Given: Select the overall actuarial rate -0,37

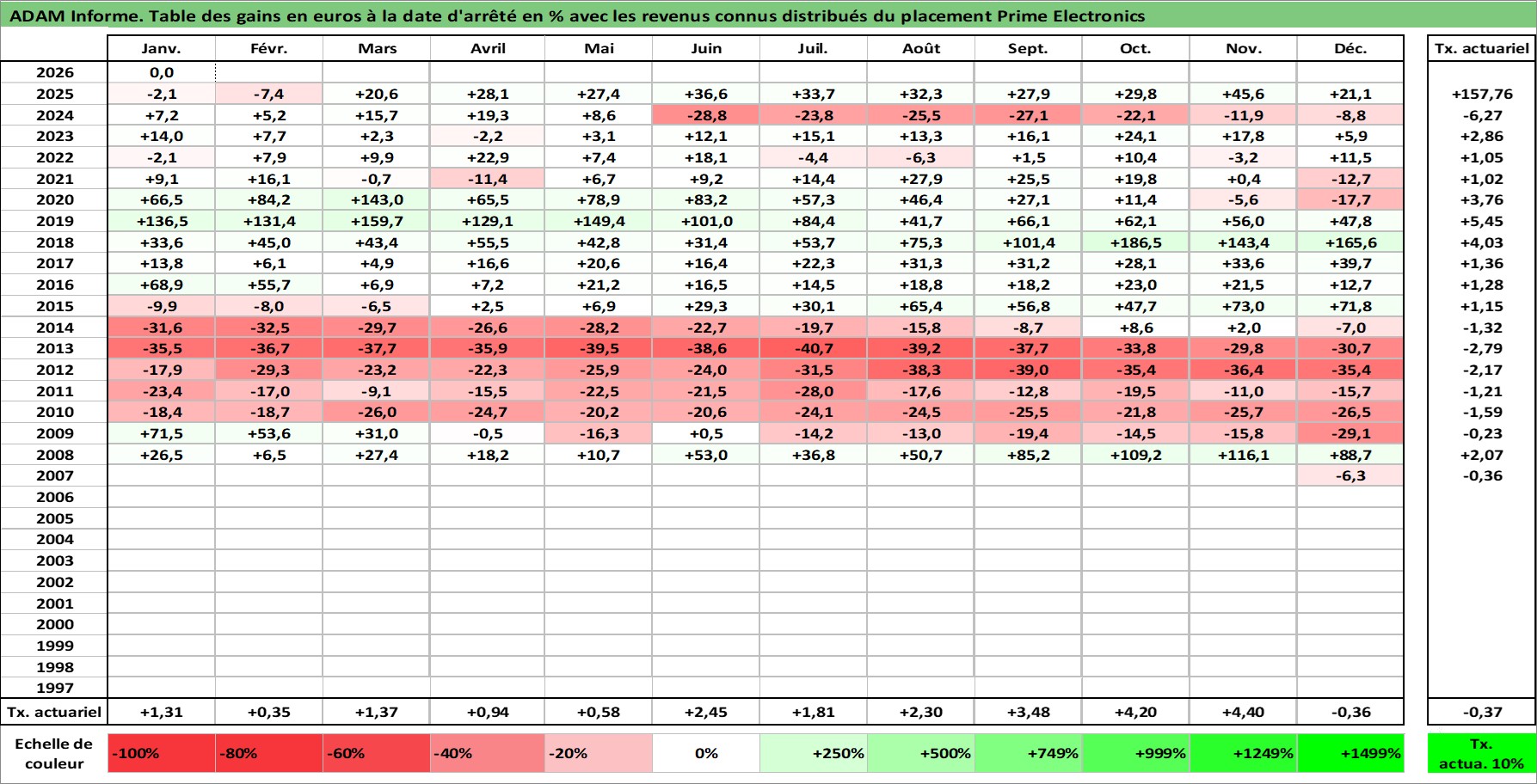Looking at the screenshot, I should (x=1481, y=712).
